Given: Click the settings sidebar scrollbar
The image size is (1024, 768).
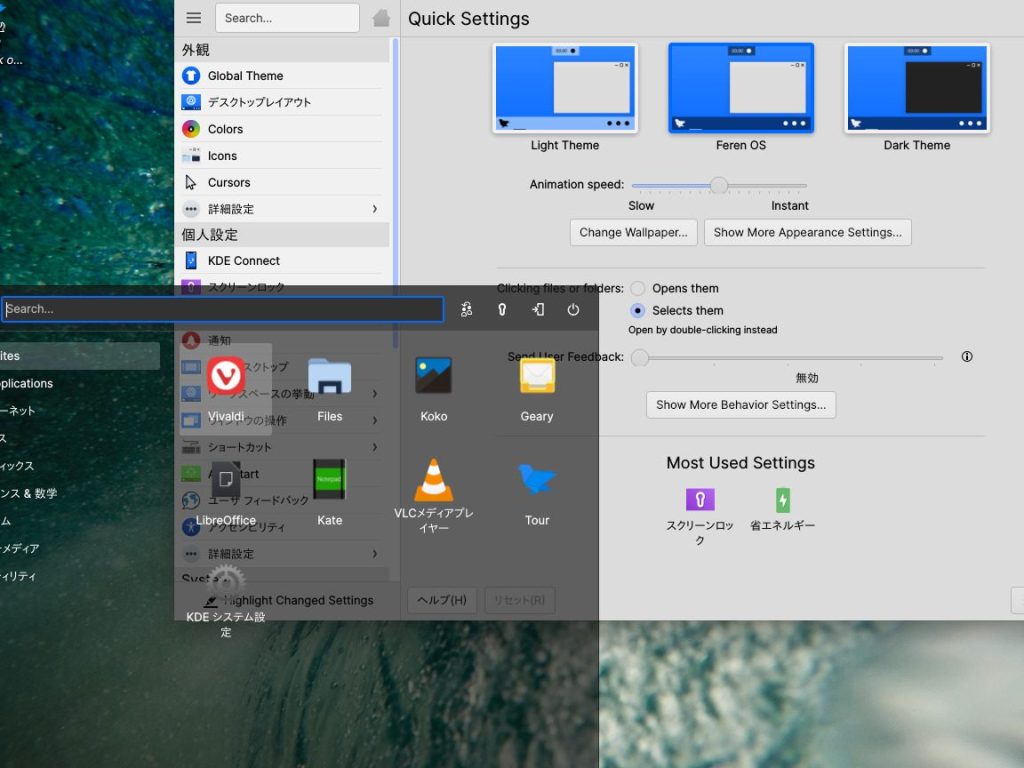Looking at the screenshot, I should [x=395, y=193].
